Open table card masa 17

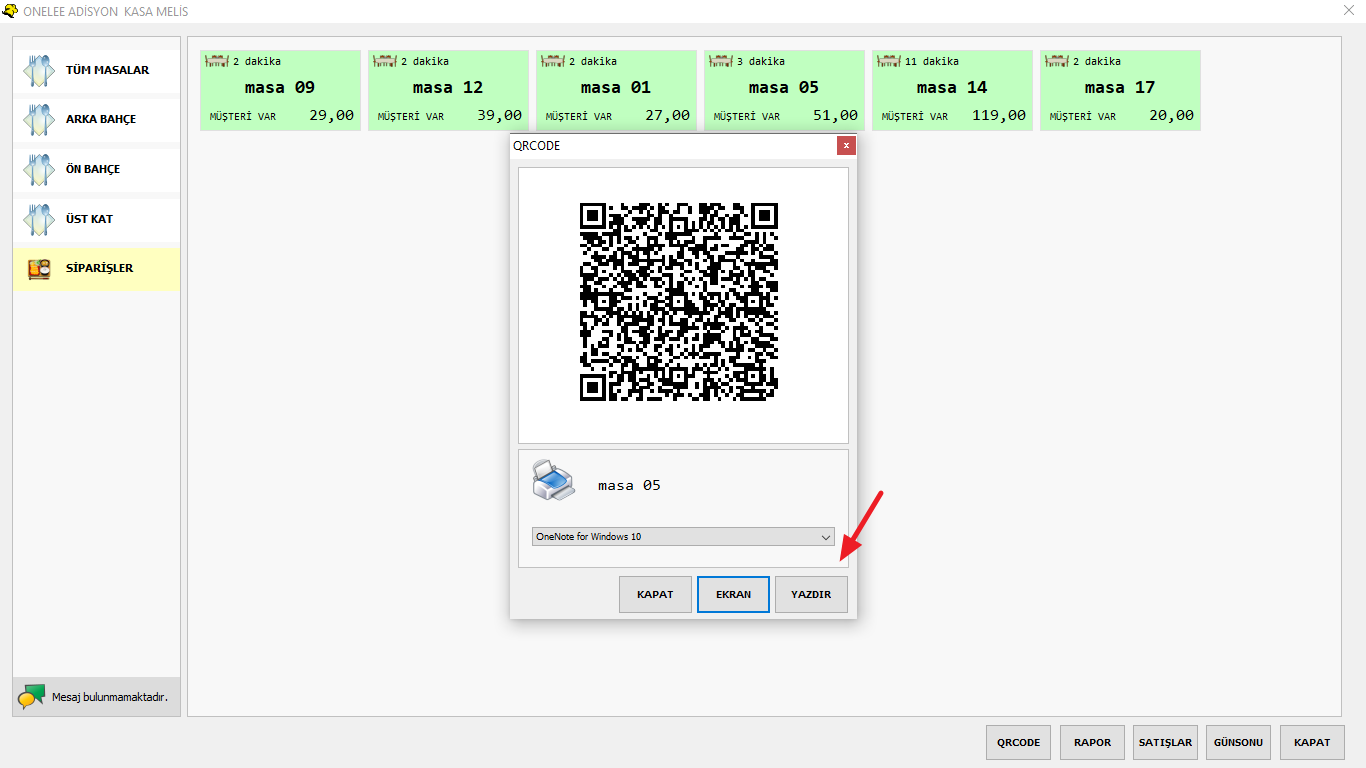(1120, 91)
